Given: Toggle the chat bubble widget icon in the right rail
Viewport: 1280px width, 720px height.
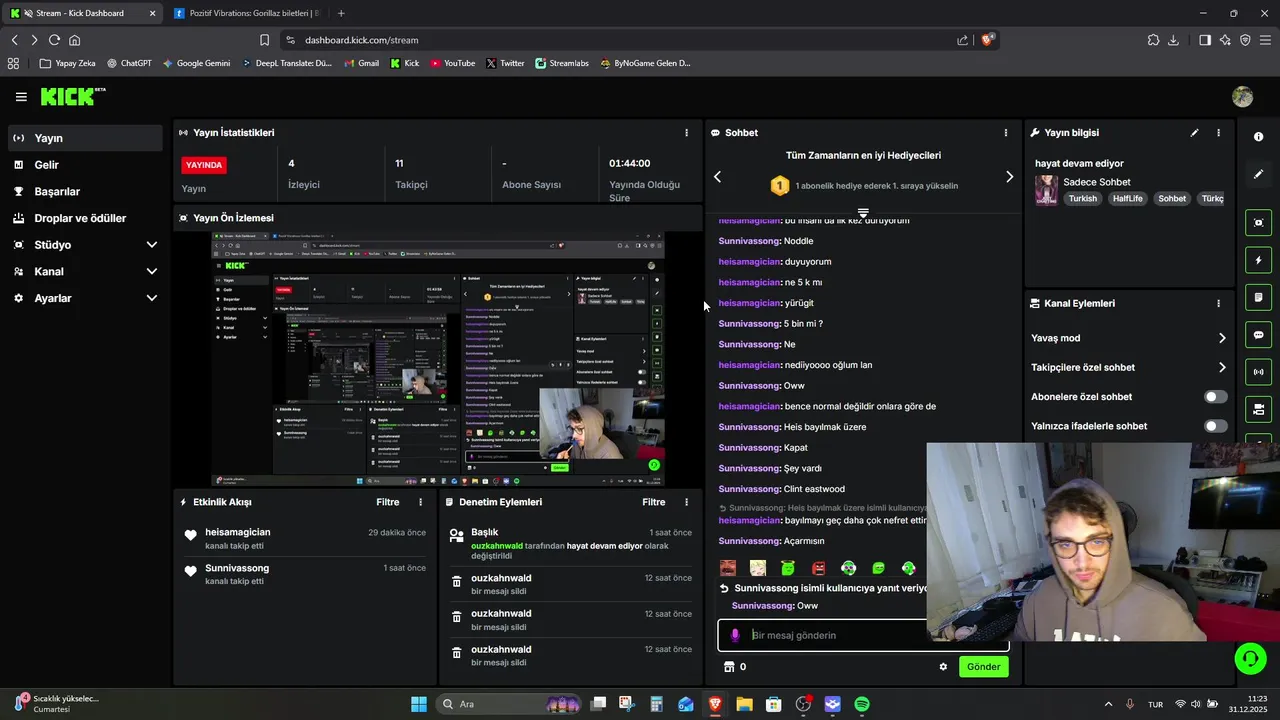Looking at the screenshot, I should click(1258, 335).
